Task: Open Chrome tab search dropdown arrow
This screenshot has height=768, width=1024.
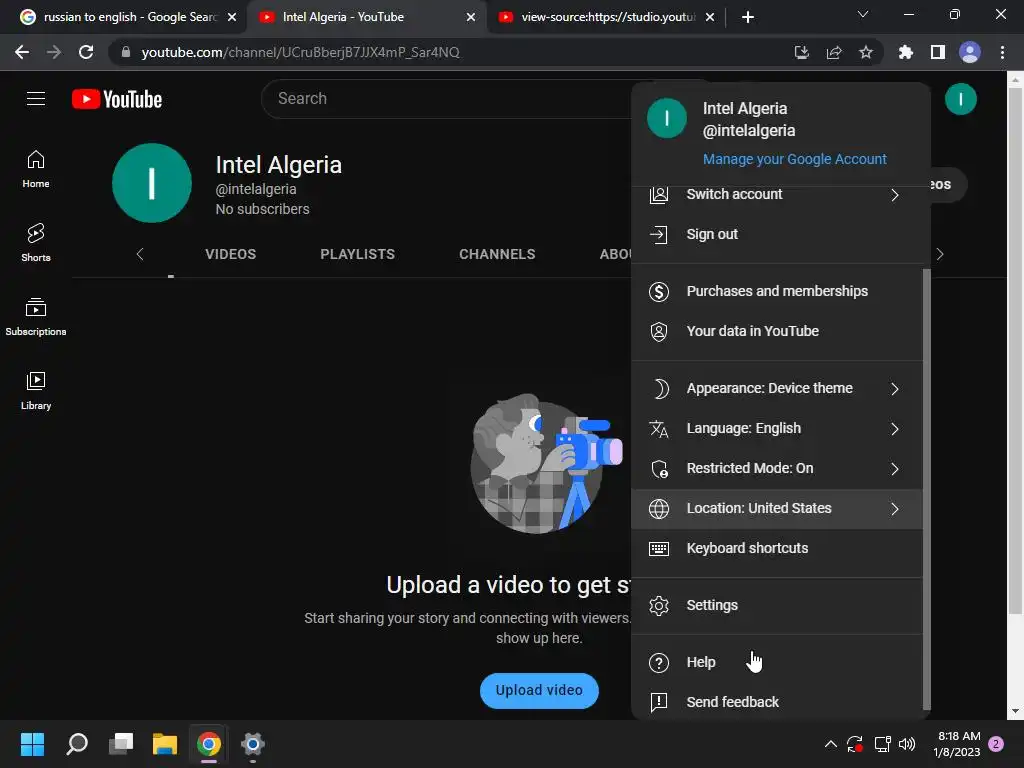Action: pos(863,14)
